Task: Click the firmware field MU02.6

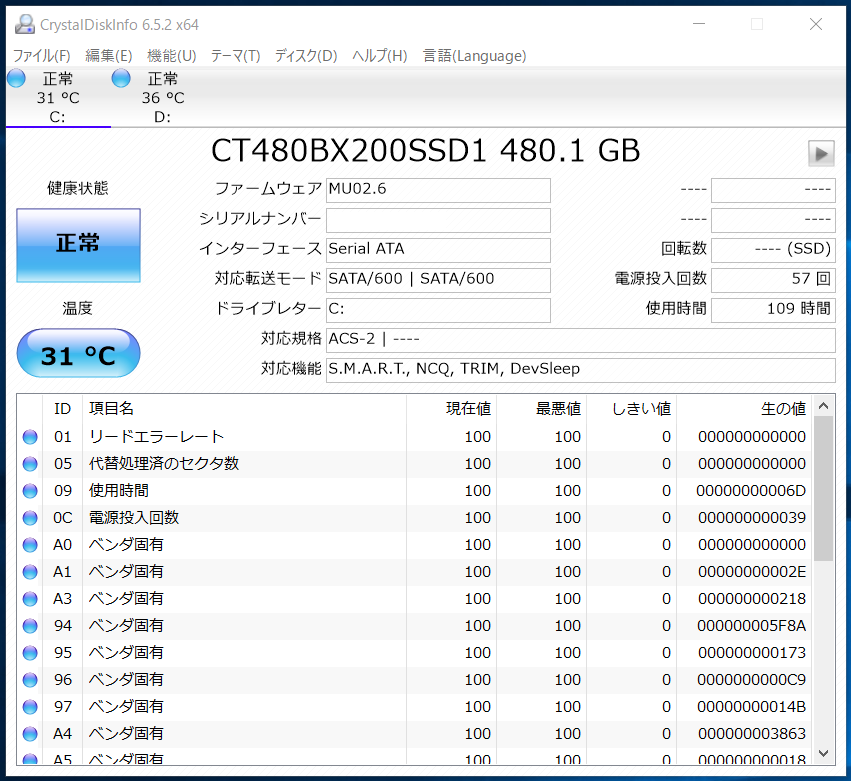Action: 439,190
